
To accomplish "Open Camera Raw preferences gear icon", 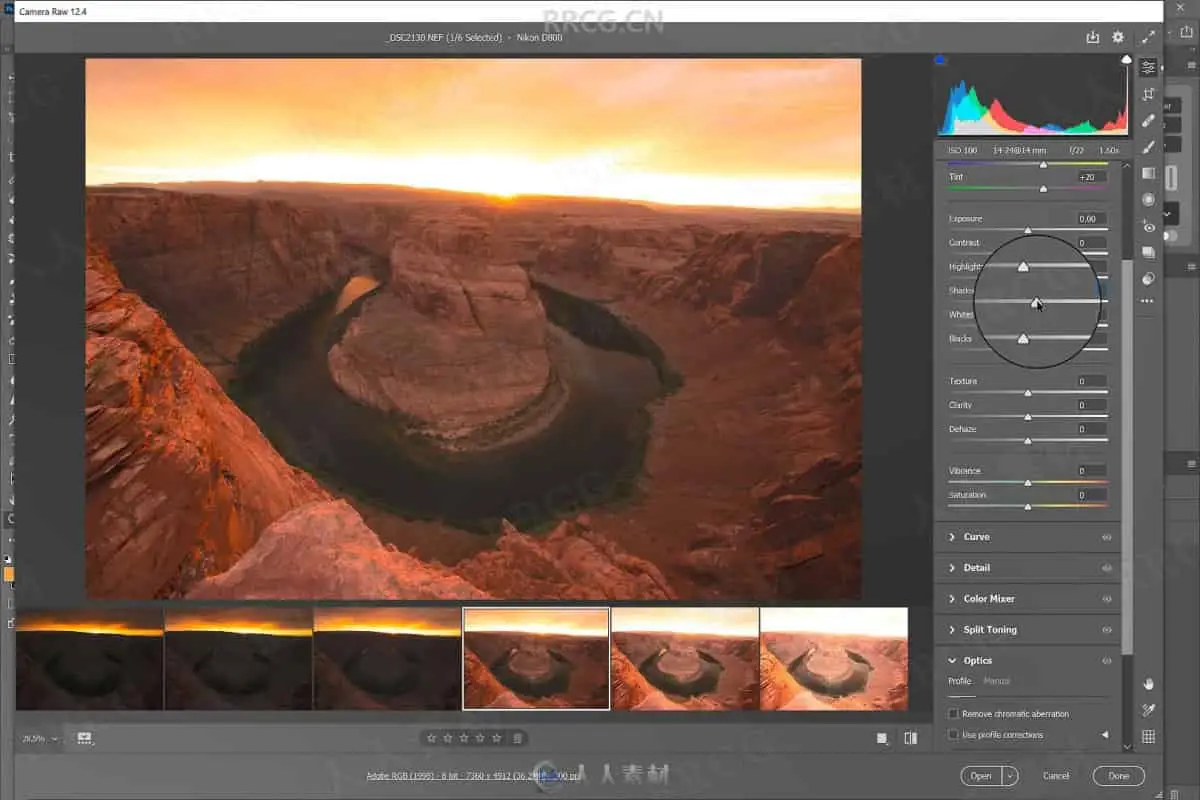I will 1118,37.
